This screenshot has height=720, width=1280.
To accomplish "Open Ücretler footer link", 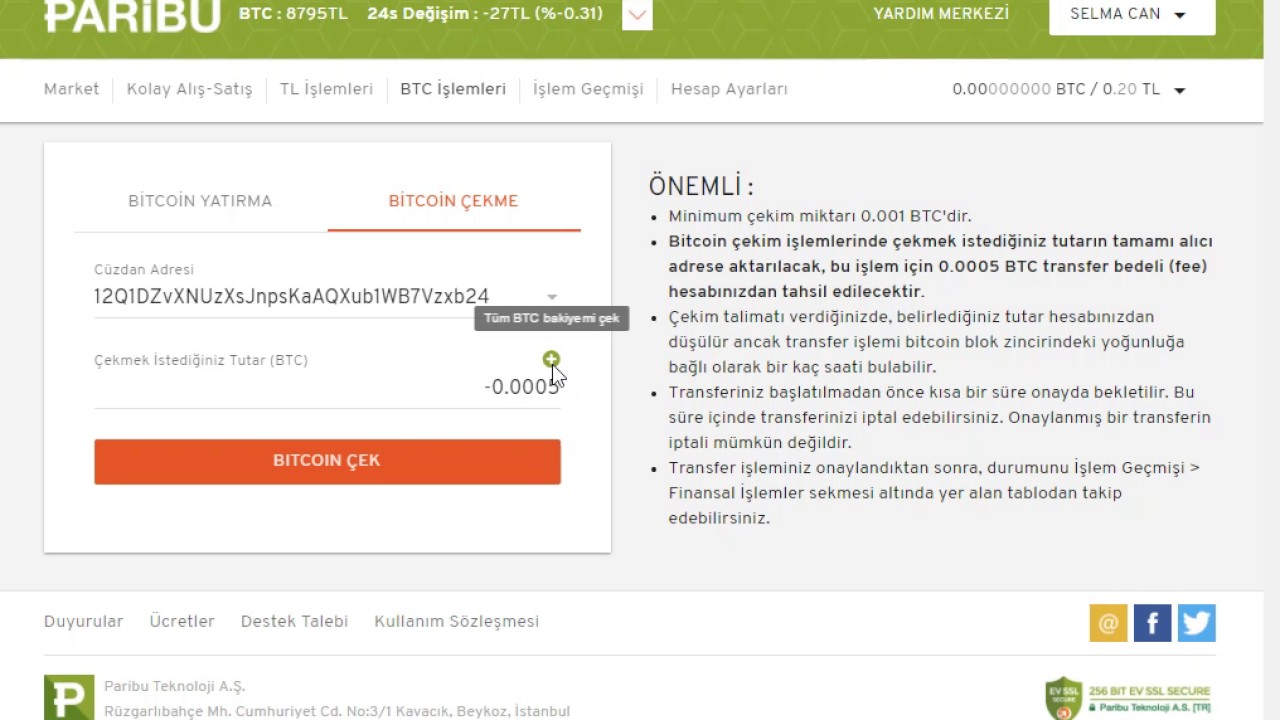I will tap(182, 621).
